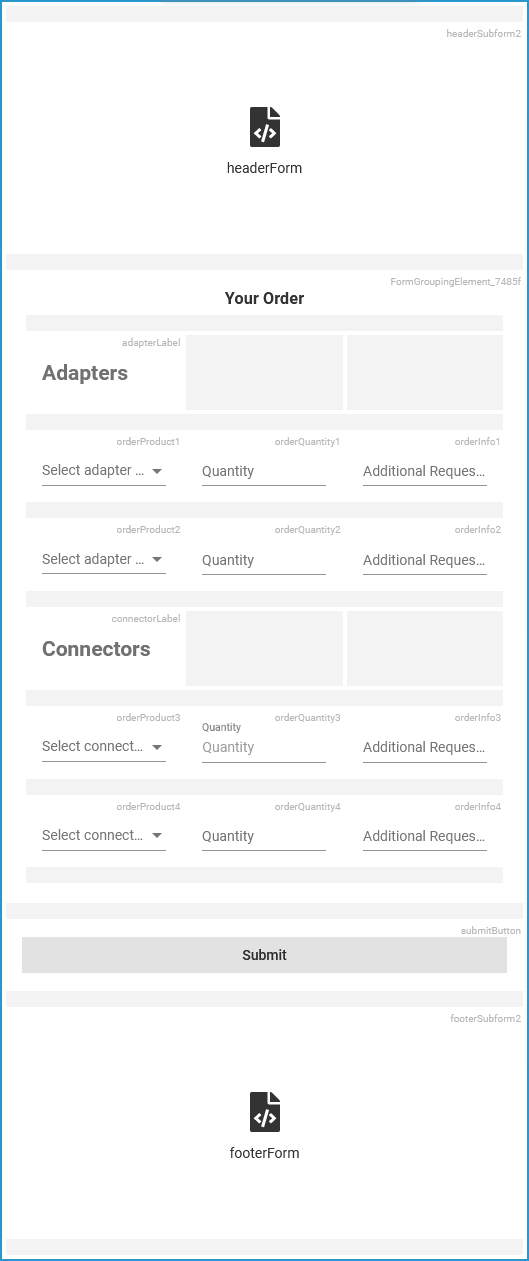Click the Submit button

click(x=264, y=955)
